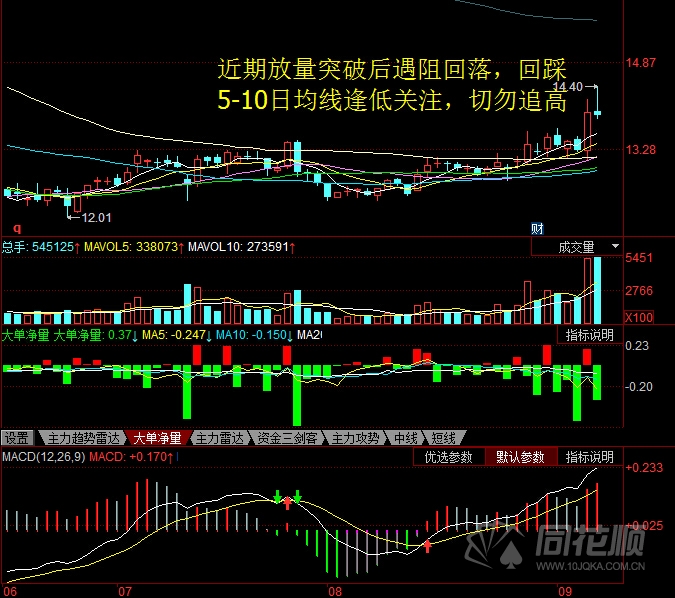675x598 pixels.
Task: Switch to 主力趋势雷达 tab
Action: click(83, 438)
